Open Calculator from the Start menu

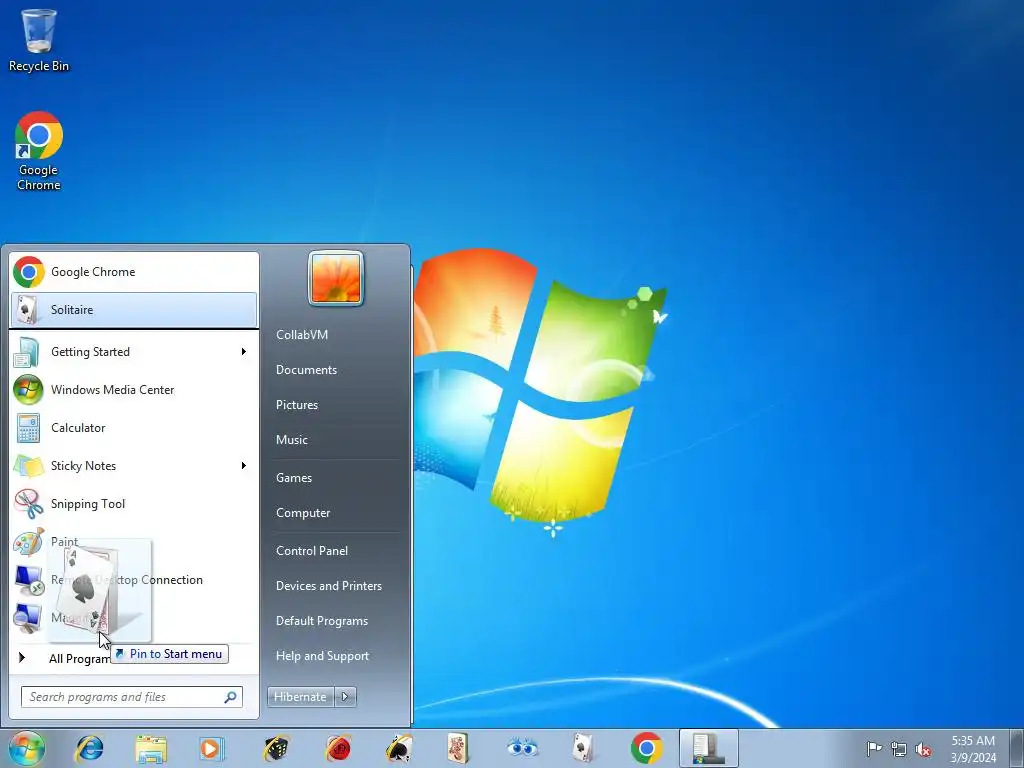tap(133, 428)
